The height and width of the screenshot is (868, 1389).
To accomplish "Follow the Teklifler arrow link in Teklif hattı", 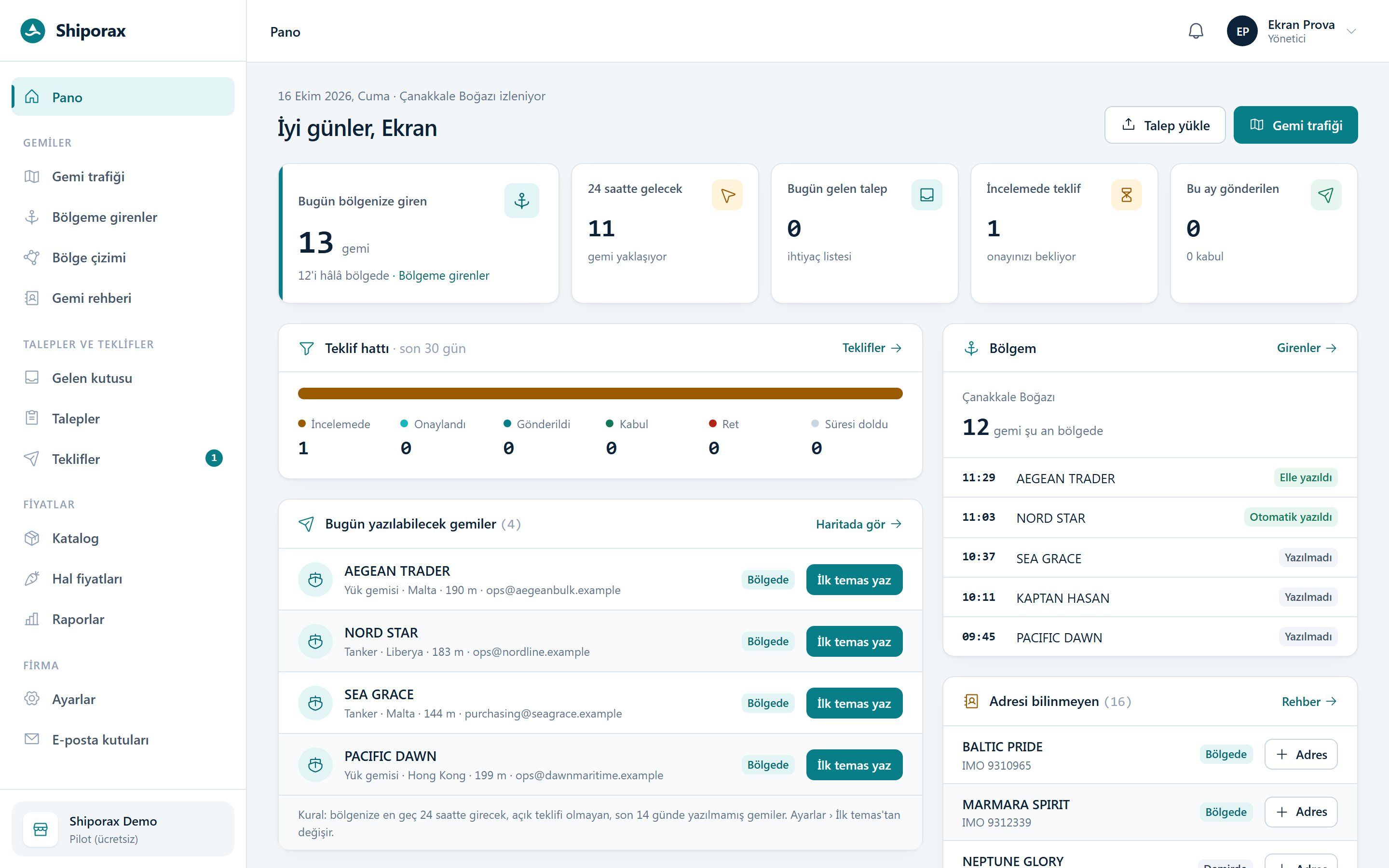I will click(872, 348).
